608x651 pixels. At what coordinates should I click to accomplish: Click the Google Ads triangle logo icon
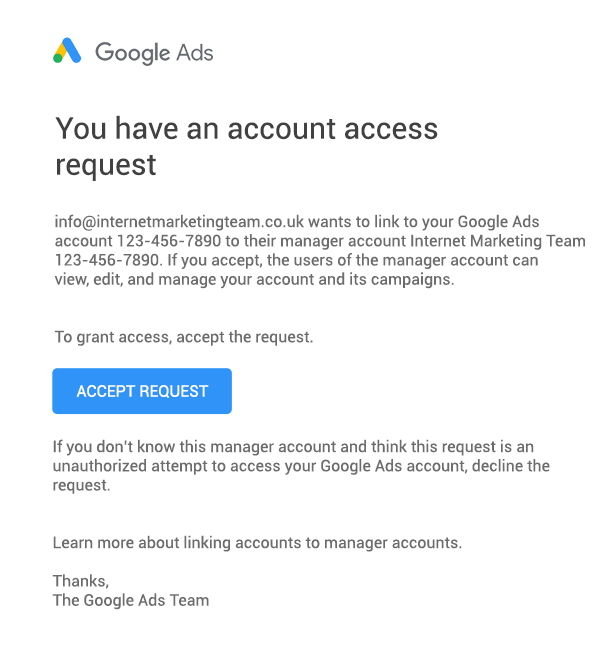point(67,51)
